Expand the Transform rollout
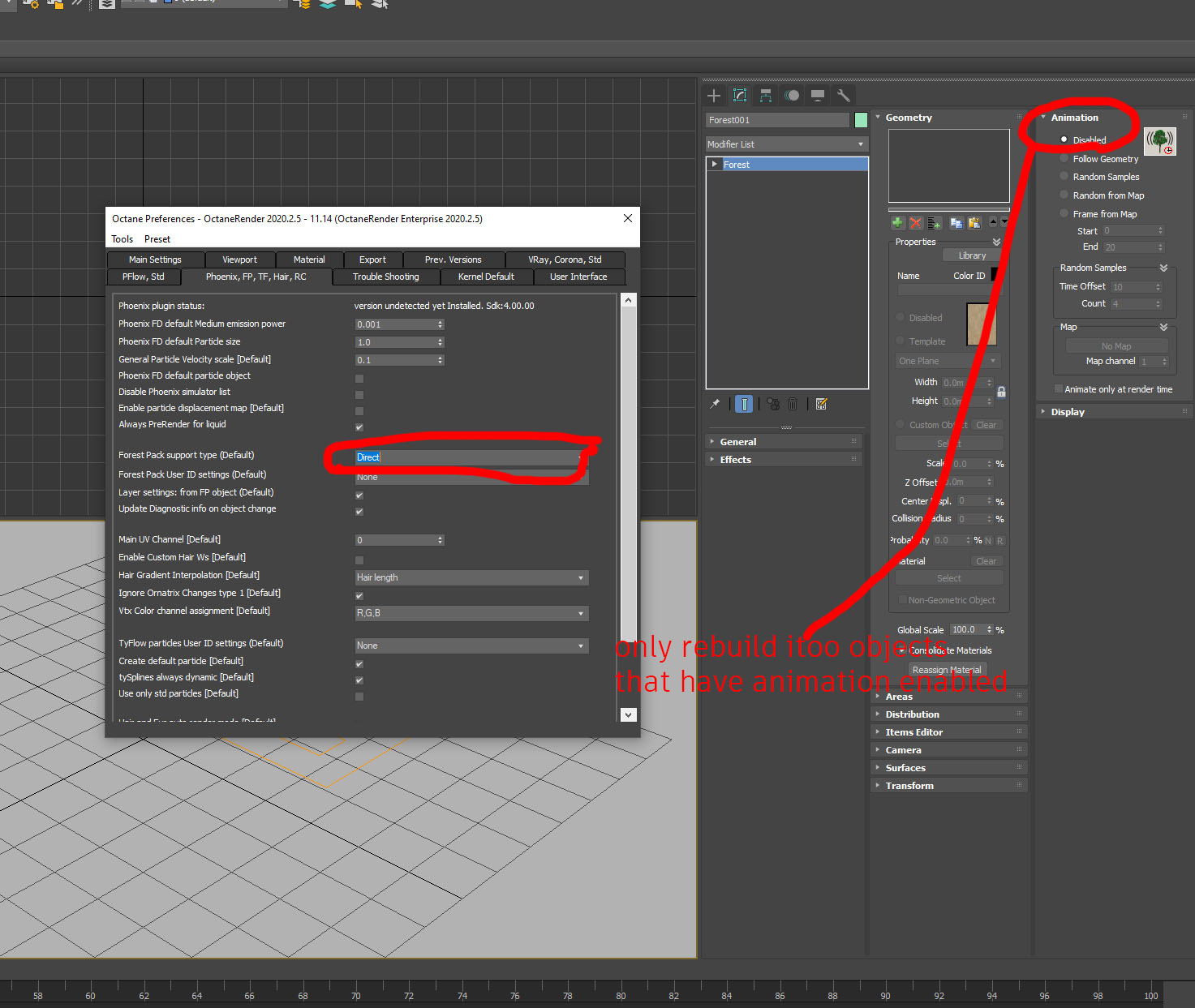The image size is (1195, 1008). click(949, 786)
